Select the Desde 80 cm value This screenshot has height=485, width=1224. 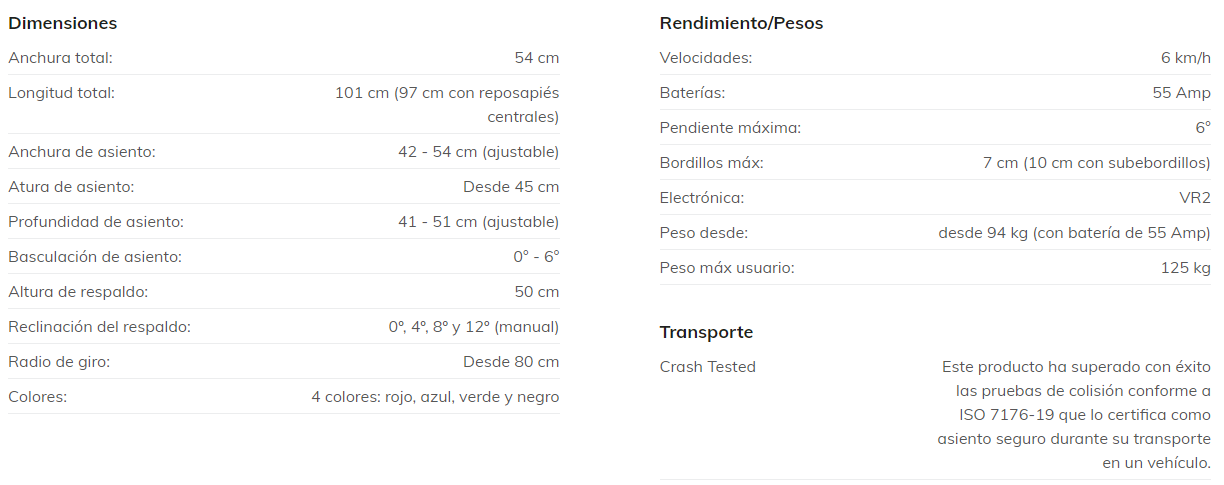511,362
